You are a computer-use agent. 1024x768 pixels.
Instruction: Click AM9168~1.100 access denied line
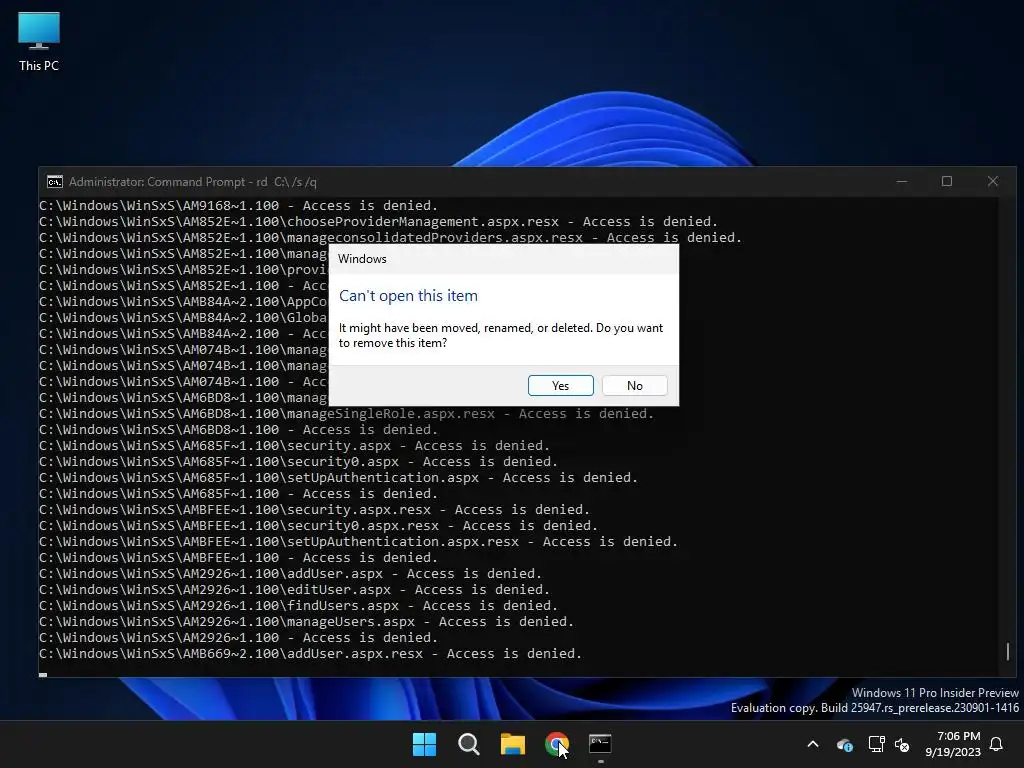(238, 206)
